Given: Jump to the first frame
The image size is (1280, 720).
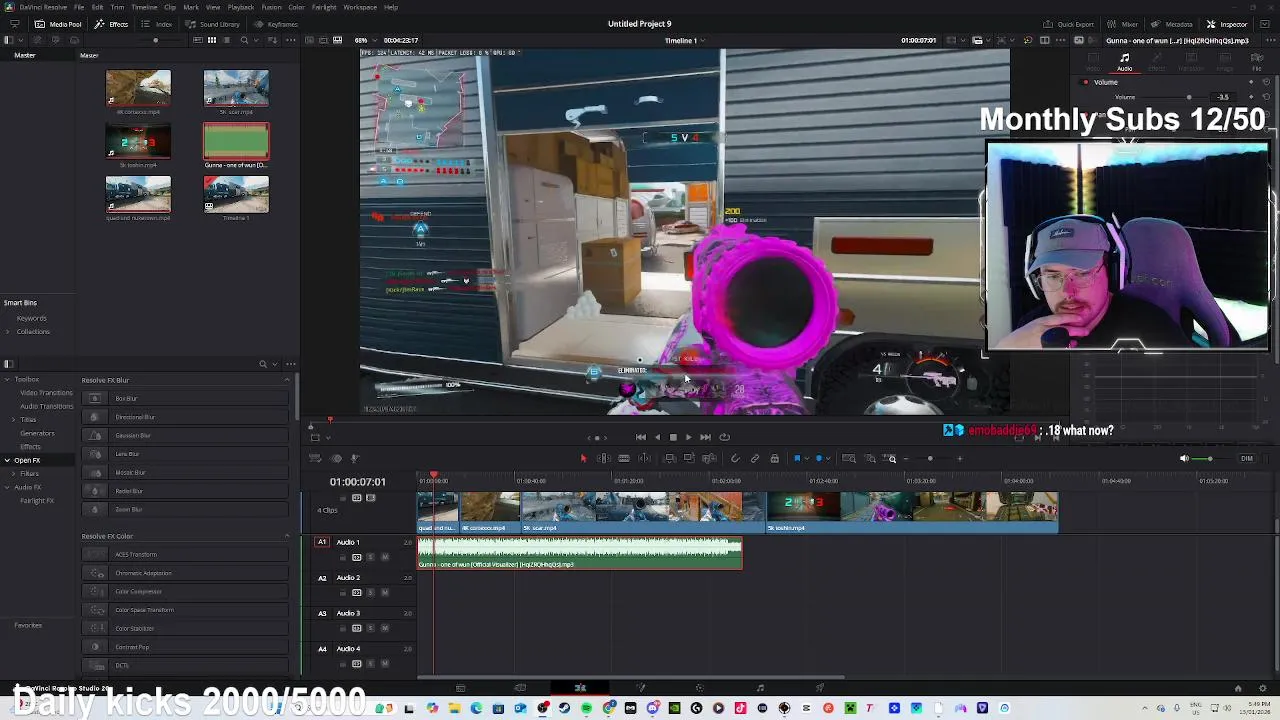Looking at the screenshot, I should [x=641, y=437].
